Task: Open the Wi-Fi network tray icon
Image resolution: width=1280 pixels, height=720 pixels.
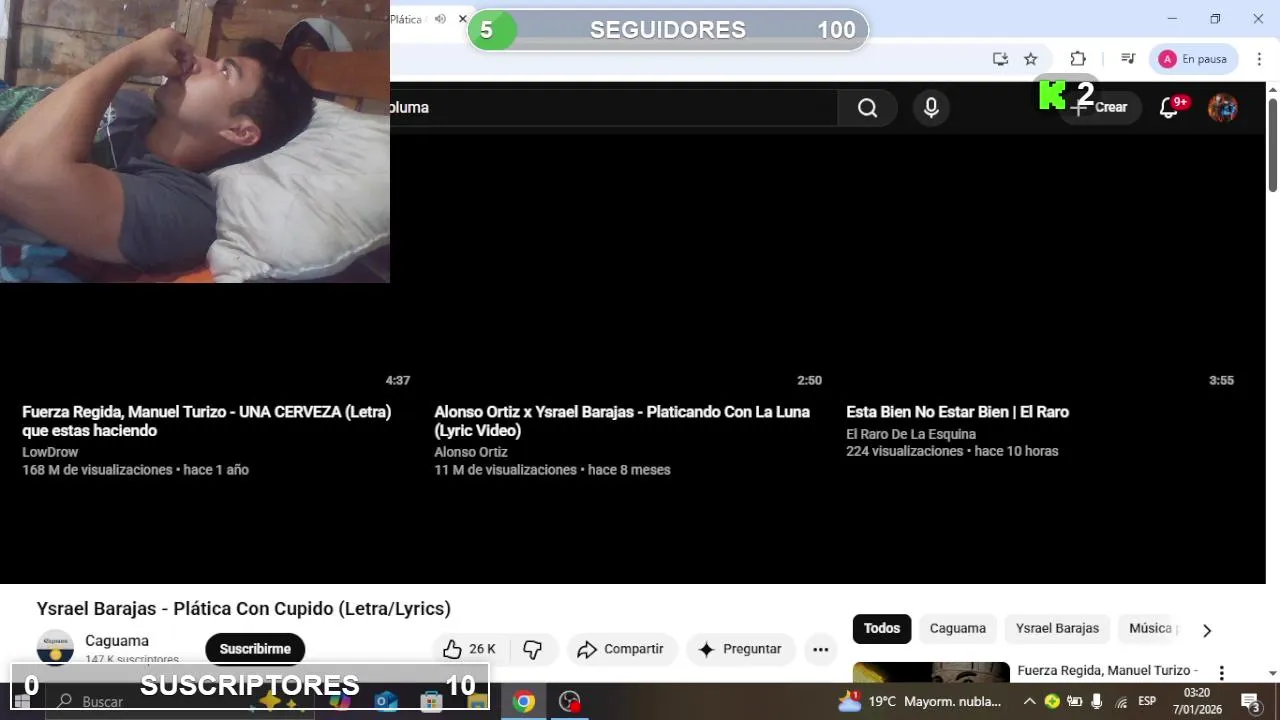Action: point(1121,701)
